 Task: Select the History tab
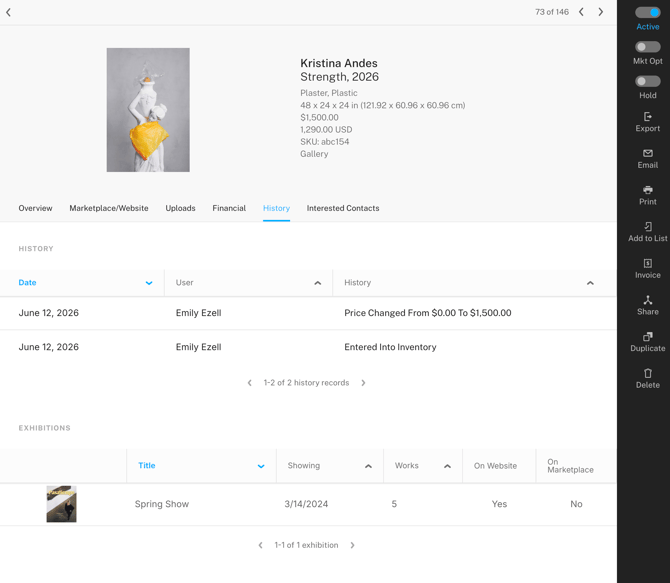coord(276,208)
